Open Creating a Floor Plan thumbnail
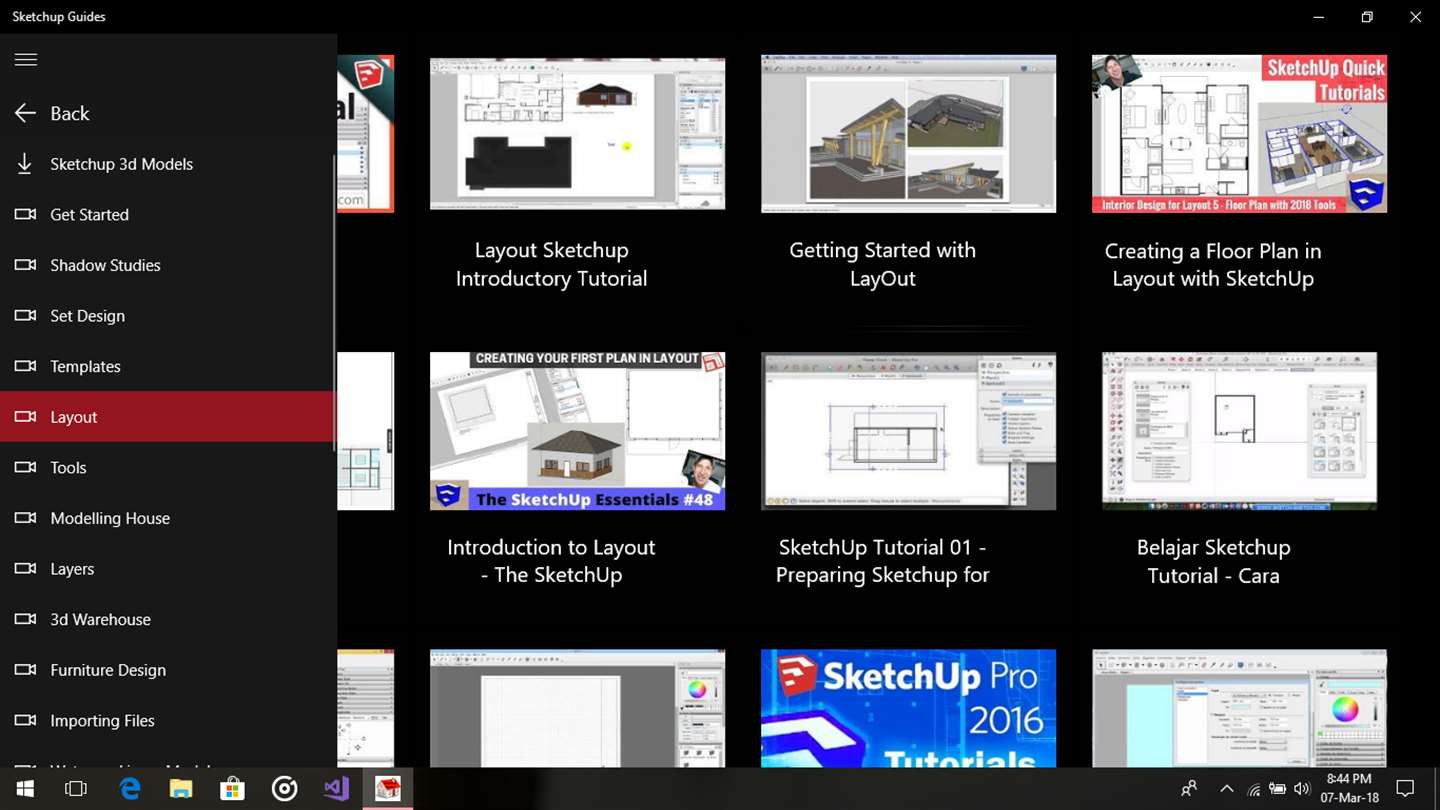Screen dimensions: 1440x810 [1239, 133]
